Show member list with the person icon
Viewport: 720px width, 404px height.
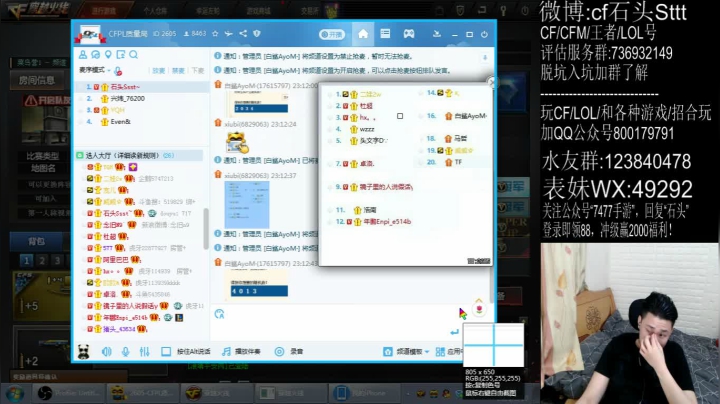(x=83, y=55)
